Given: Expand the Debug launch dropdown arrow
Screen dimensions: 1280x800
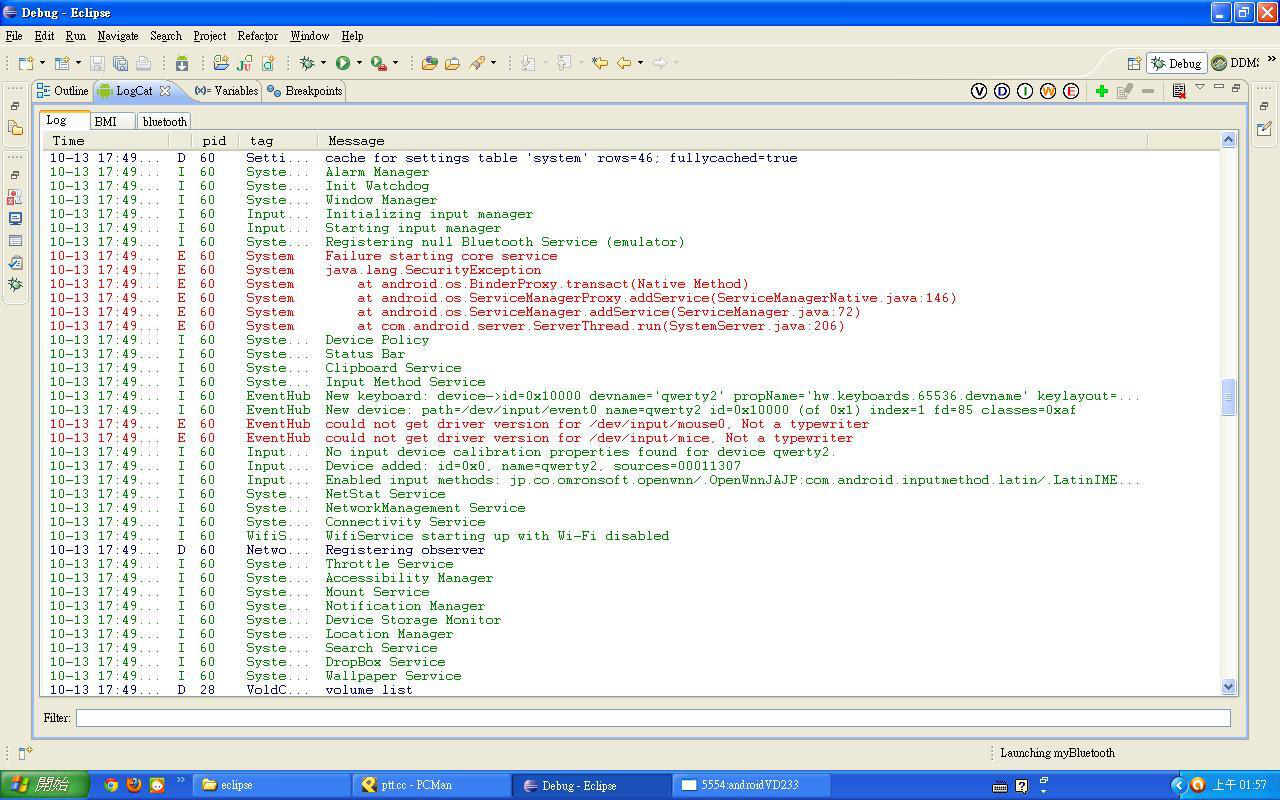Looking at the screenshot, I should 324,63.
